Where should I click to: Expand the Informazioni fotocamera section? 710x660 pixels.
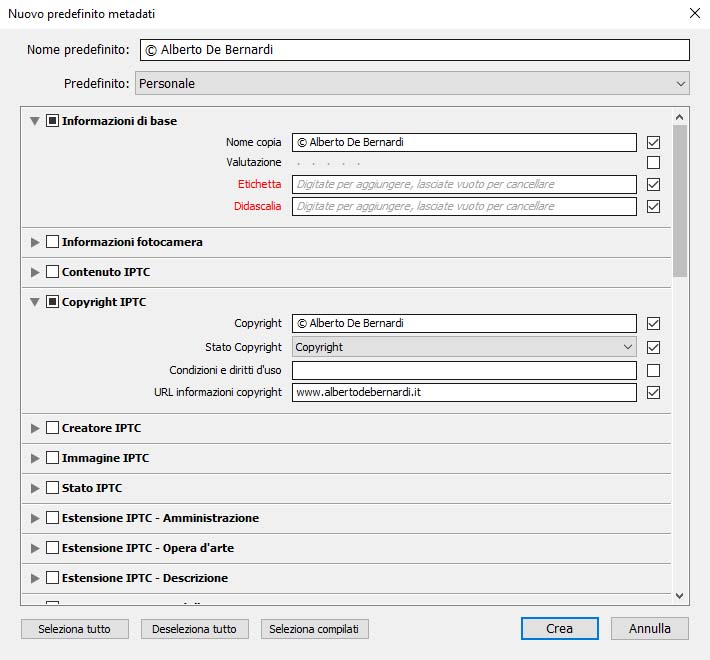pyautogui.click(x=35, y=242)
